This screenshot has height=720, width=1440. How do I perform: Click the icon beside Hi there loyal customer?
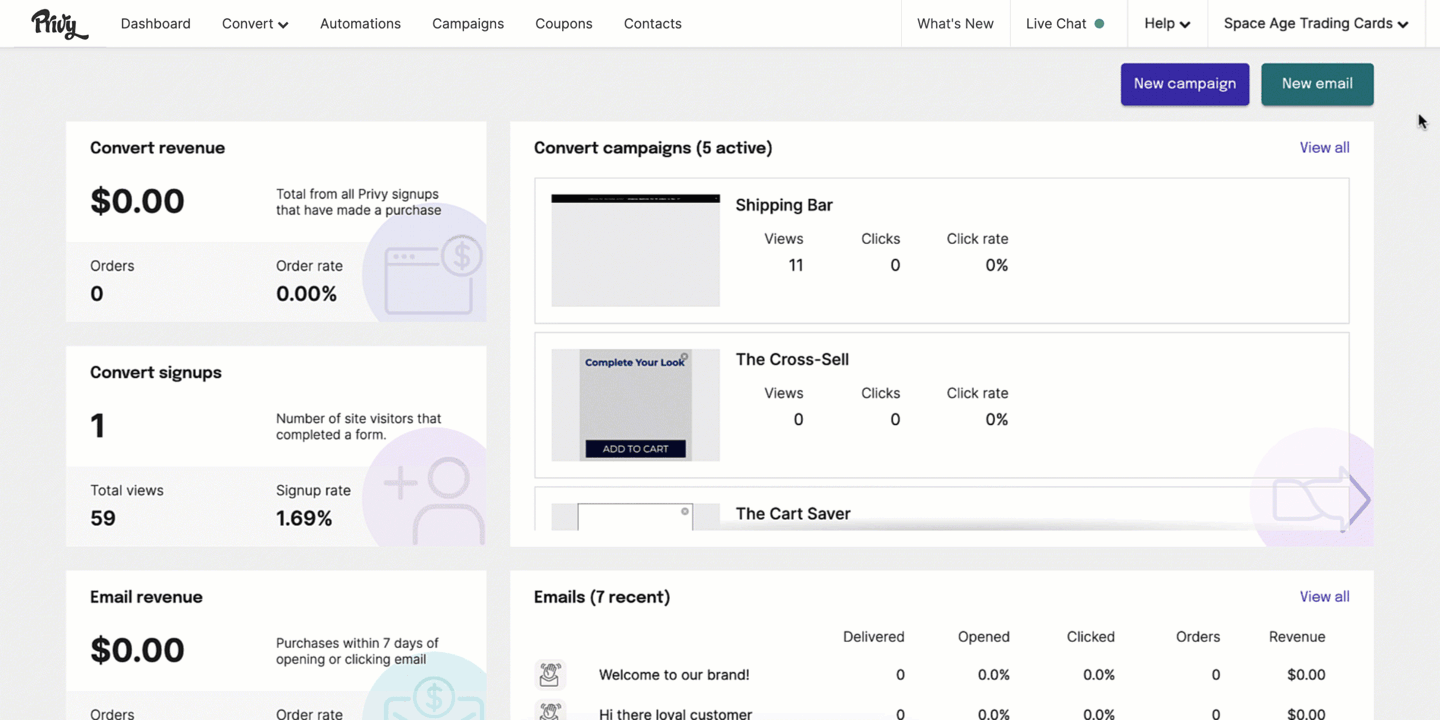[549, 711]
